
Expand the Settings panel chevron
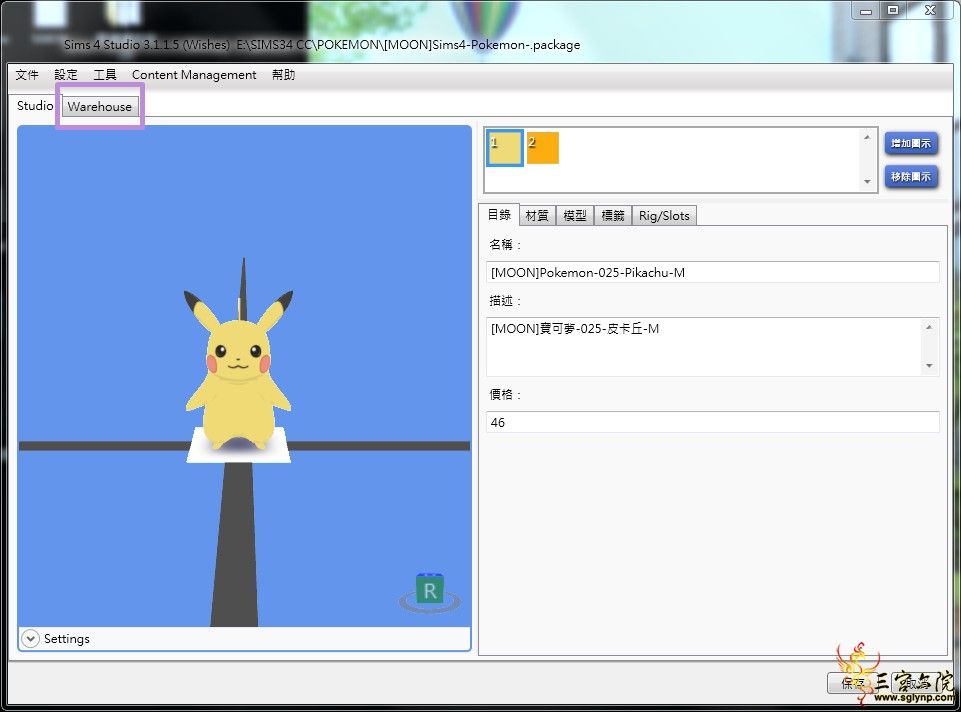click(30, 638)
